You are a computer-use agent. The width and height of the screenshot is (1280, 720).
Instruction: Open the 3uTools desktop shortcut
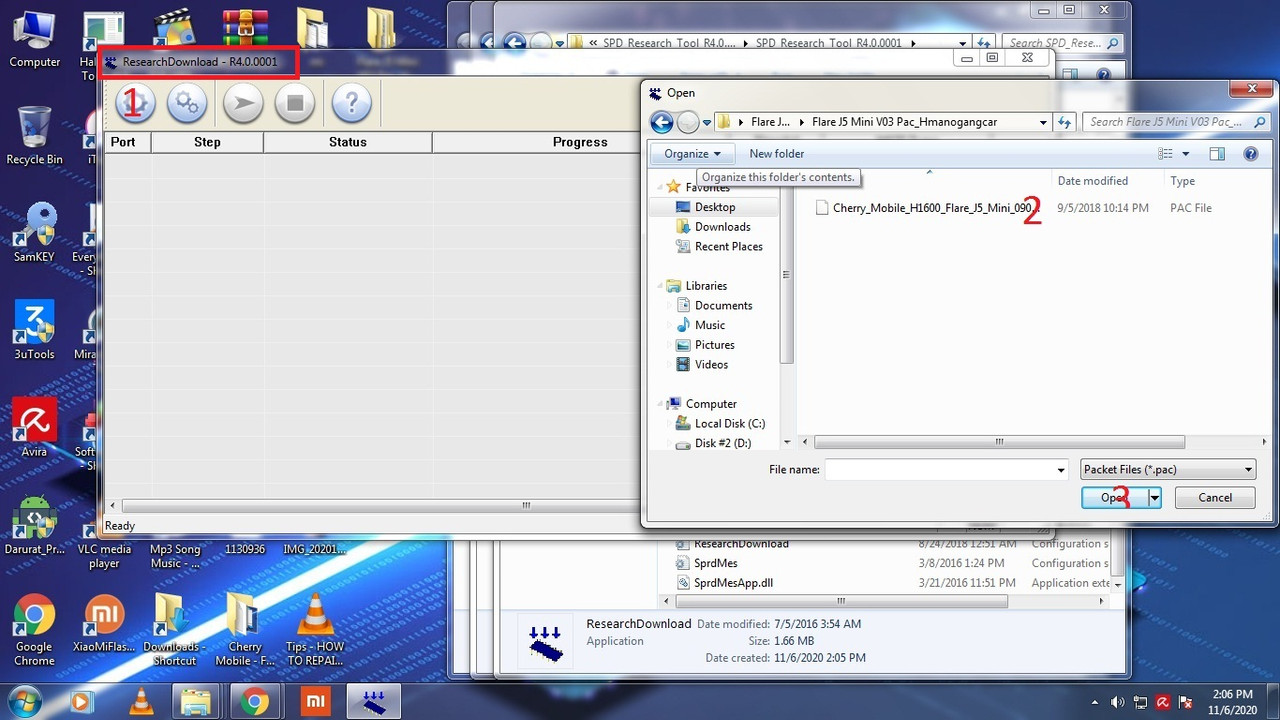(x=34, y=330)
